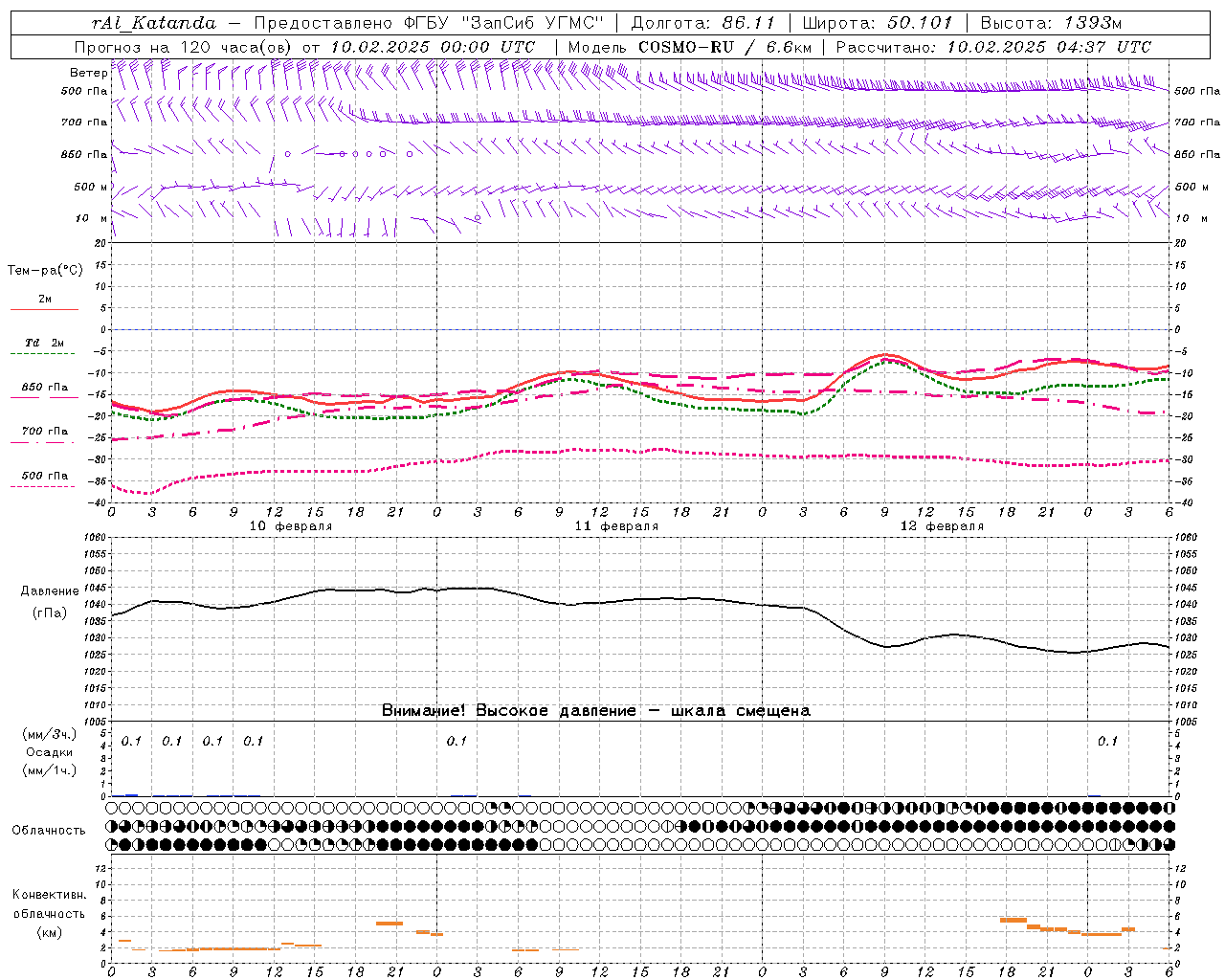Click the (мм/1ч.) precipitation unit label

[50, 770]
